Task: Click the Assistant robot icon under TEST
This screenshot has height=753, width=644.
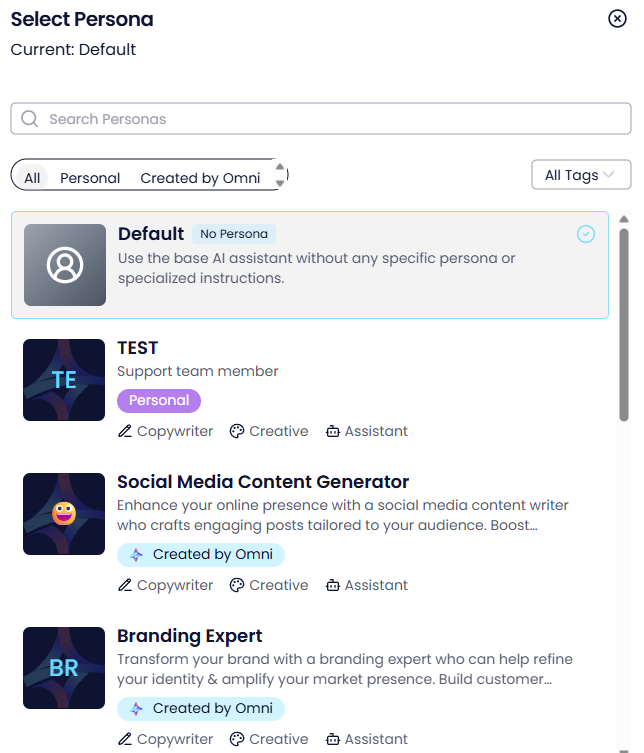Action: pos(331,431)
